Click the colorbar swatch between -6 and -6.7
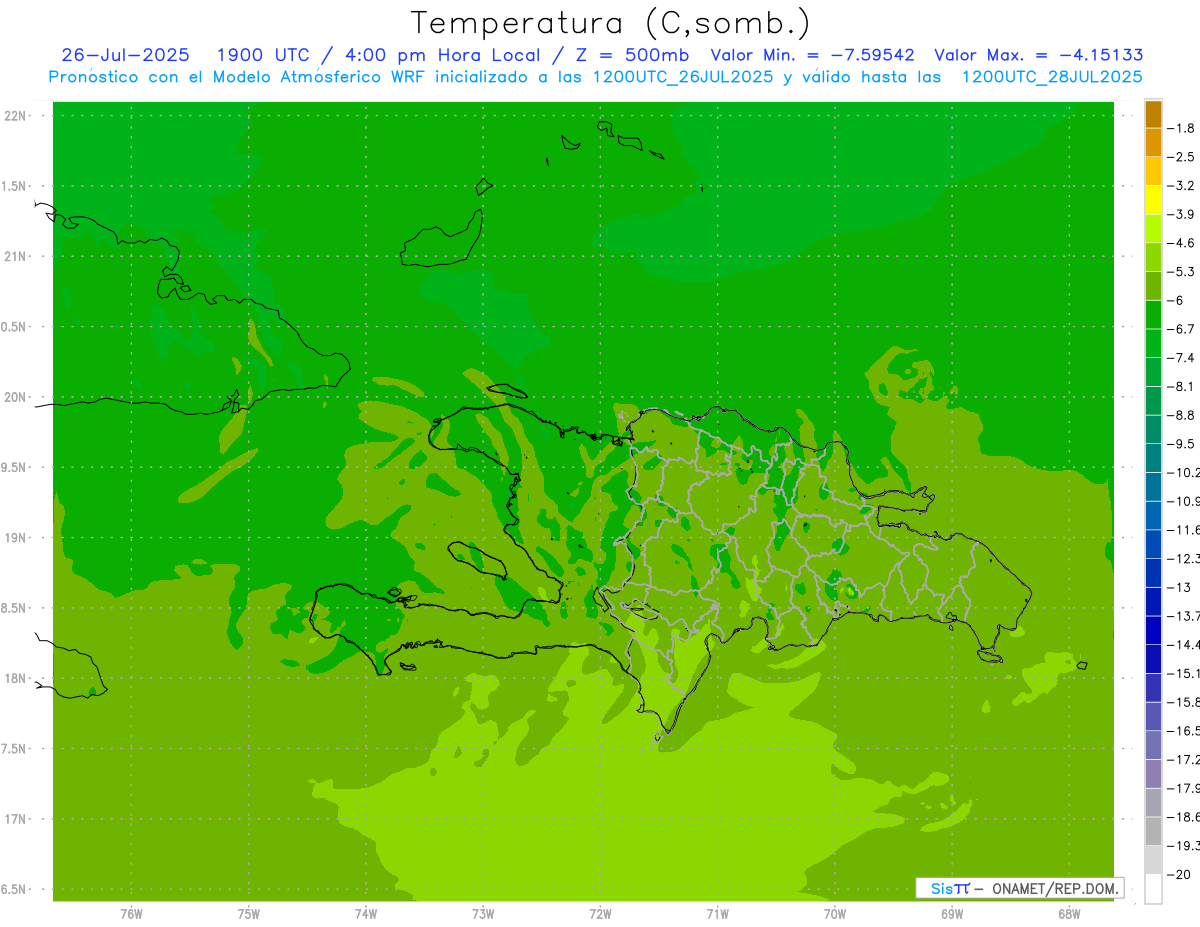This screenshot has height=927, width=1200. 1153,314
